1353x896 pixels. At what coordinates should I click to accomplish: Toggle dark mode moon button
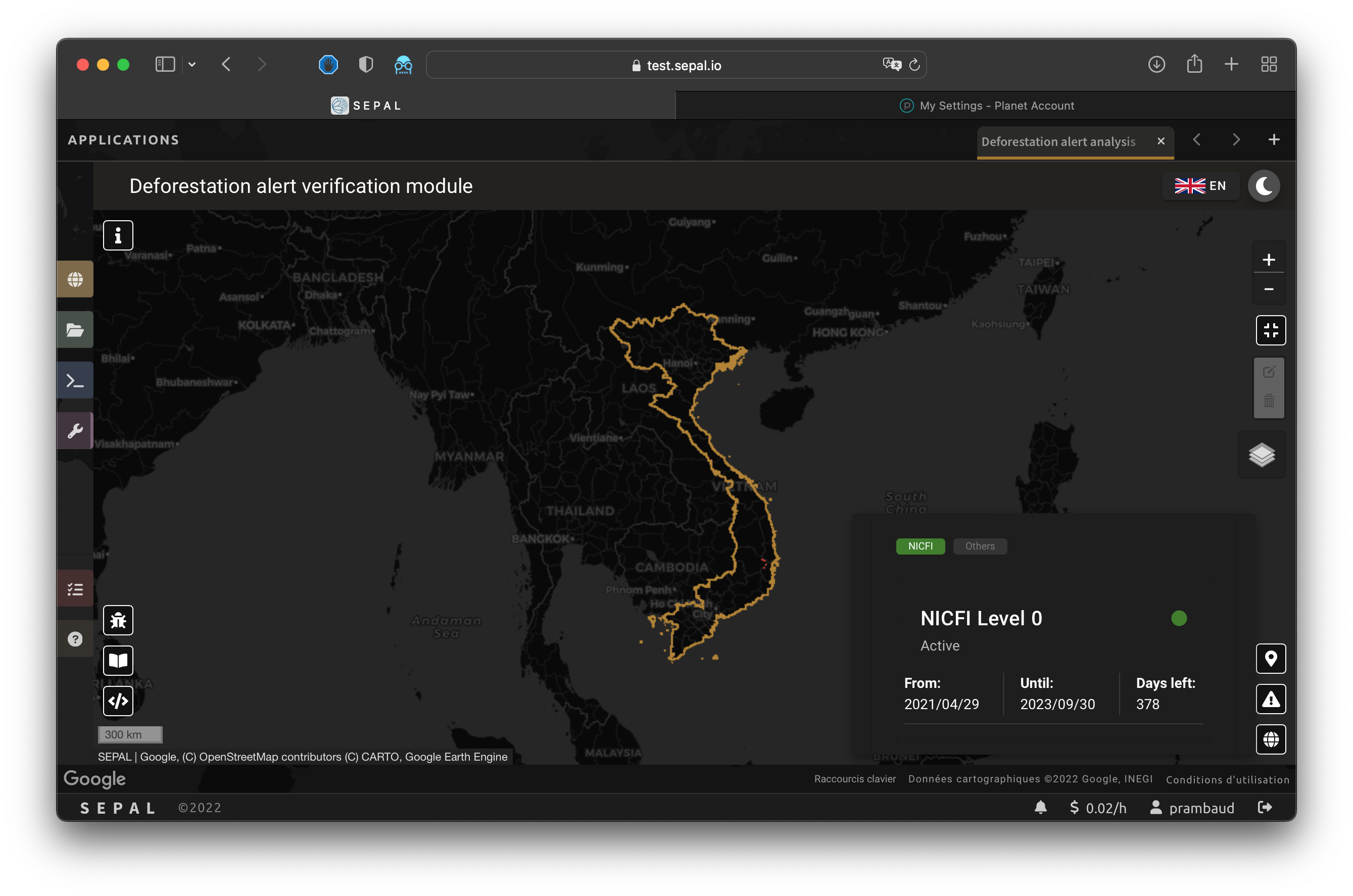coord(1263,186)
